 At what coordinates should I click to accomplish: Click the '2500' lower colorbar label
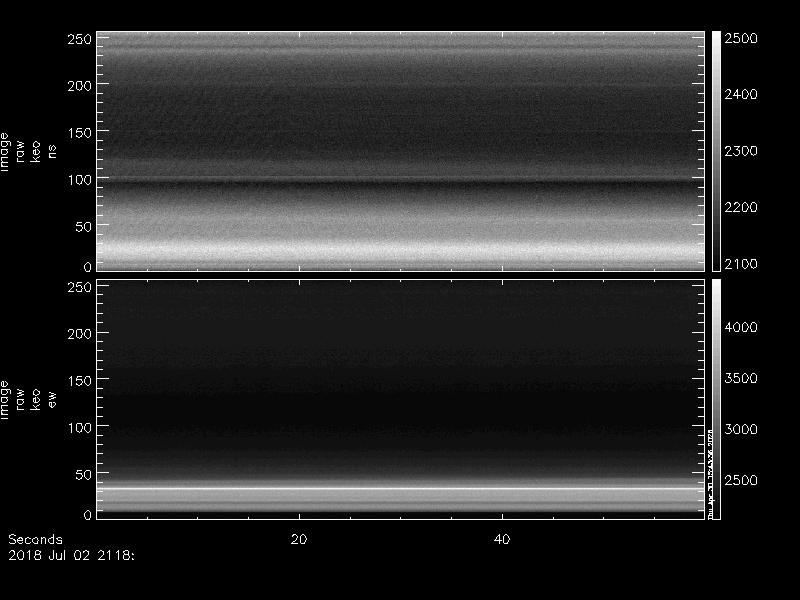tap(741, 480)
